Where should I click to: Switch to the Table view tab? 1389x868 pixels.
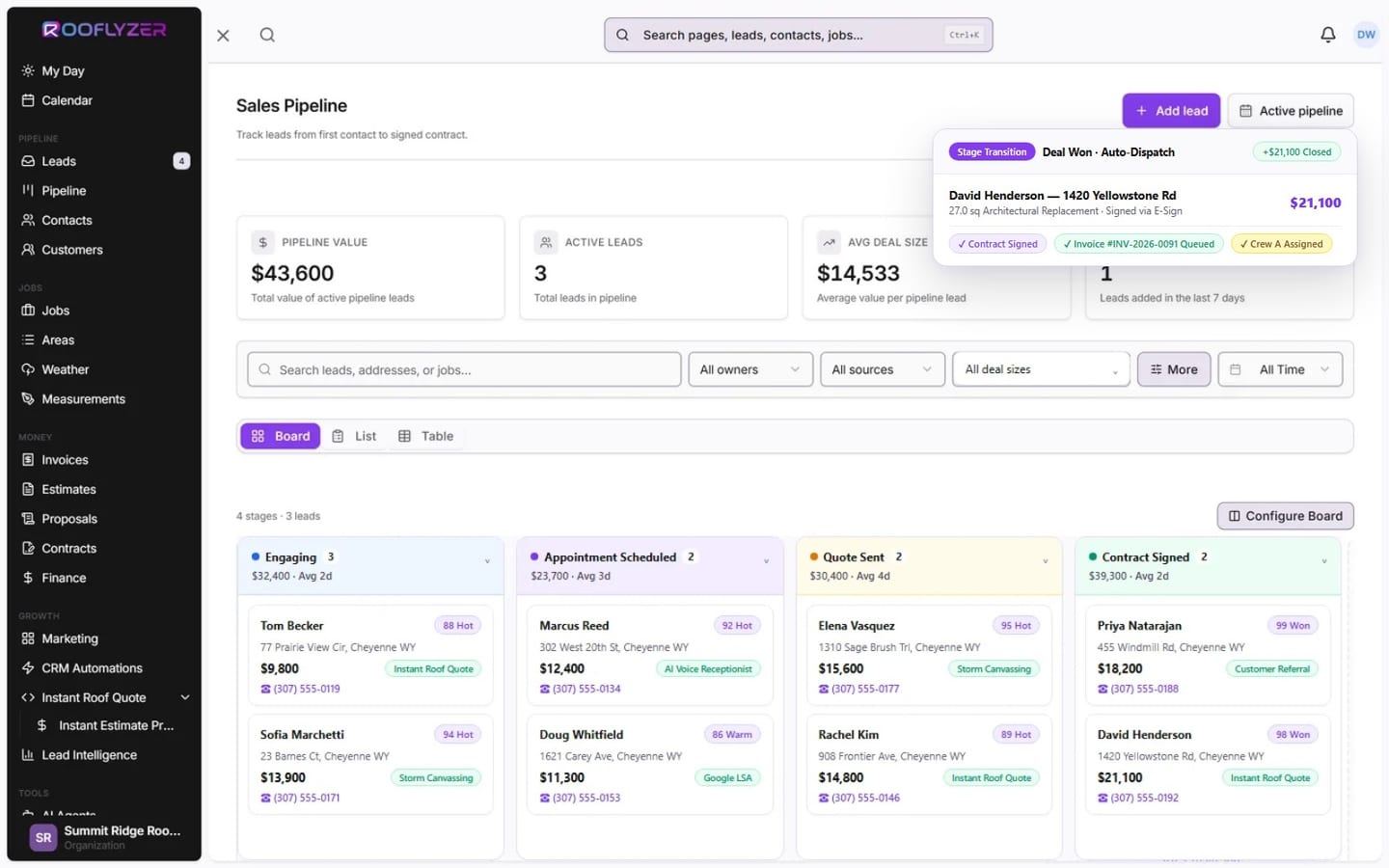426,436
